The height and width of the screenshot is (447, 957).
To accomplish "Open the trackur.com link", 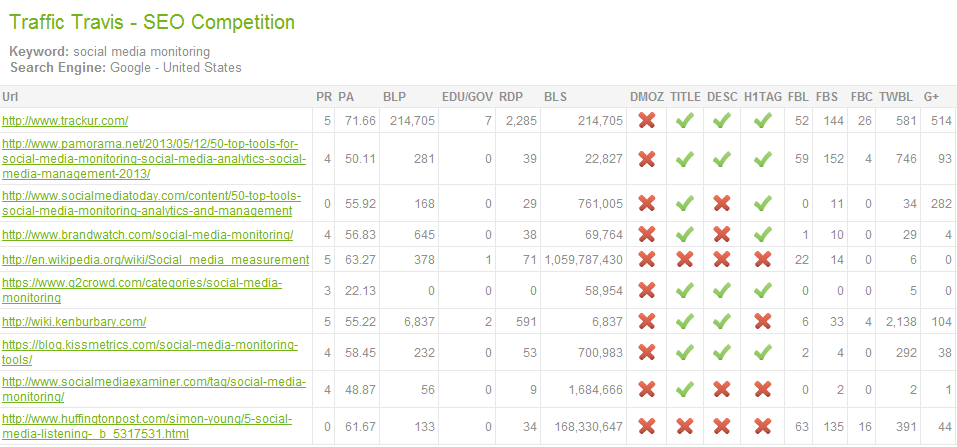I will pyautogui.click(x=65, y=121).
